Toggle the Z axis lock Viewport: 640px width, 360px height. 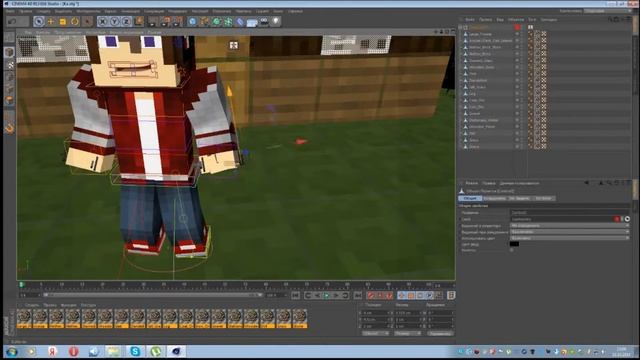tap(126, 21)
